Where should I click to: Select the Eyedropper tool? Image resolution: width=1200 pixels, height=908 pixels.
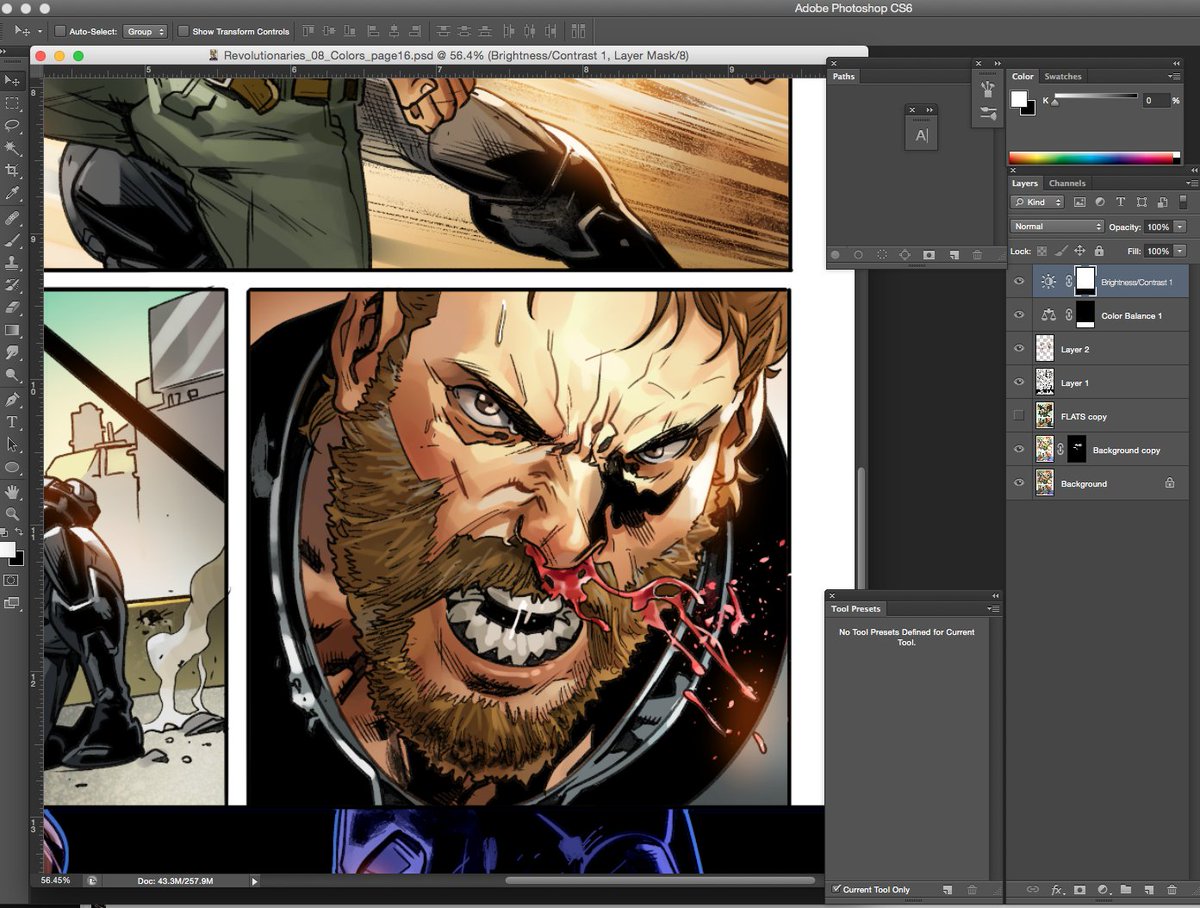(12, 193)
